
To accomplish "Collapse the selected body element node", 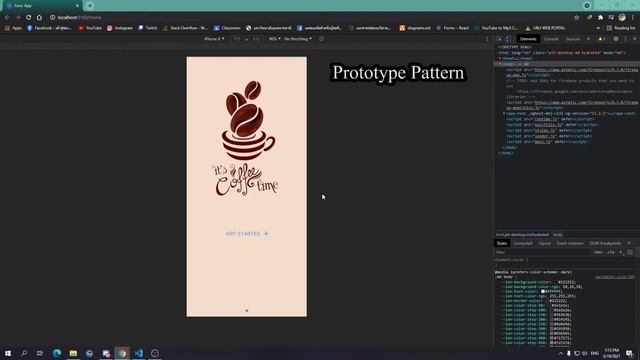I will [500, 64].
